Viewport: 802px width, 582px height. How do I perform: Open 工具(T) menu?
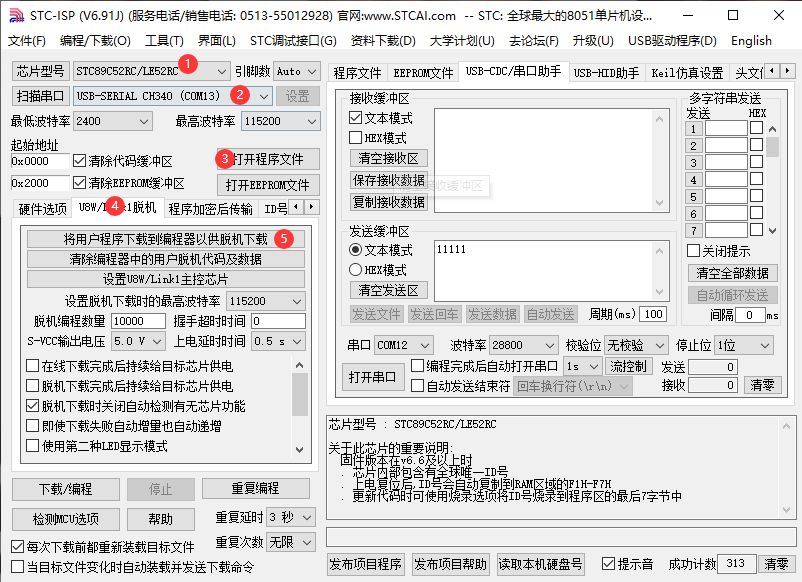tap(164, 40)
